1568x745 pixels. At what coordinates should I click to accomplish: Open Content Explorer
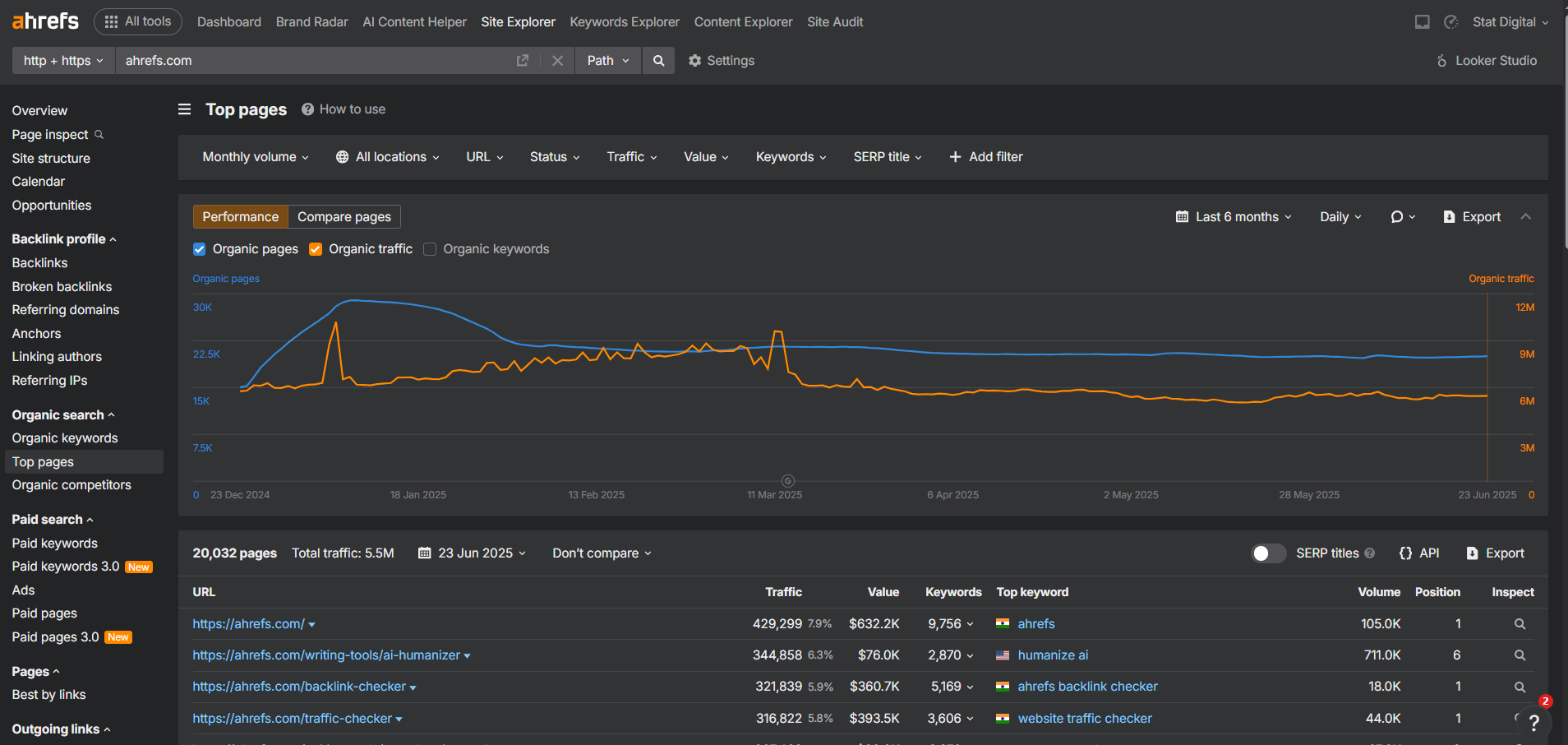[x=744, y=22]
